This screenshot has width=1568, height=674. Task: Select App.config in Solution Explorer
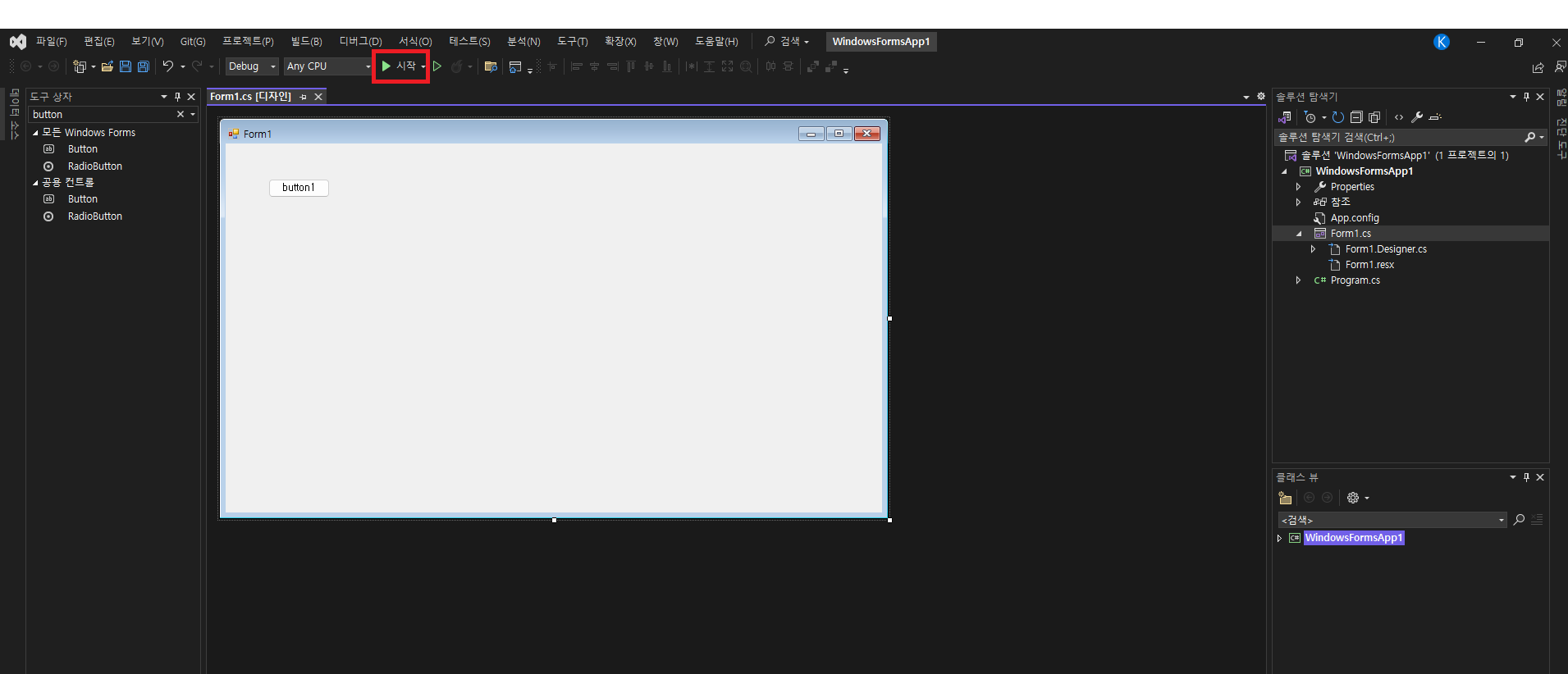tap(1355, 218)
